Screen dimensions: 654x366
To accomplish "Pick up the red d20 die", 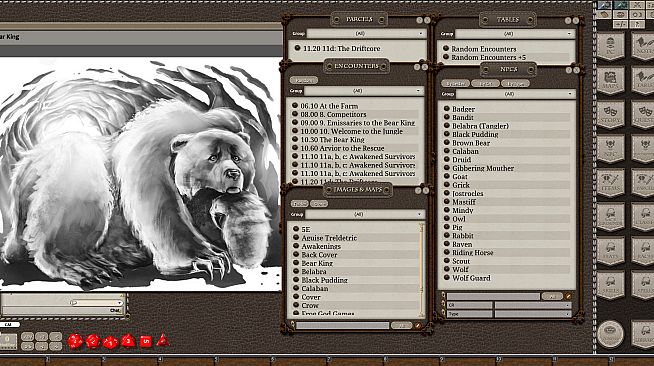I will [x=75, y=341].
